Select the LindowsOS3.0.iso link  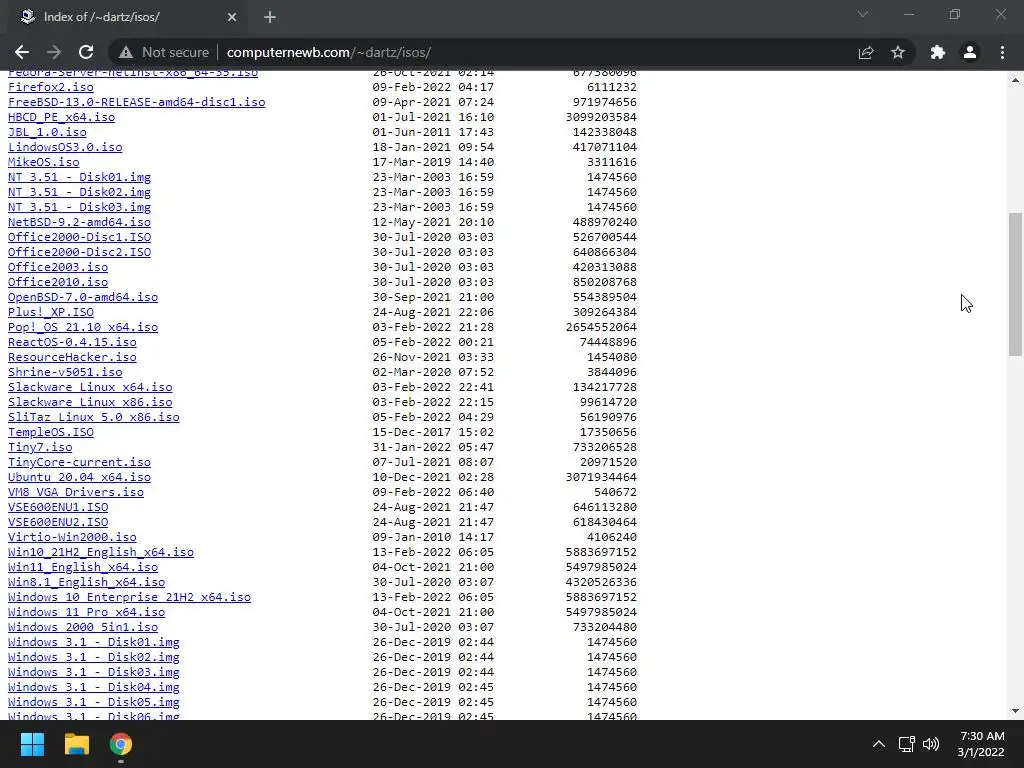[65, 147]
